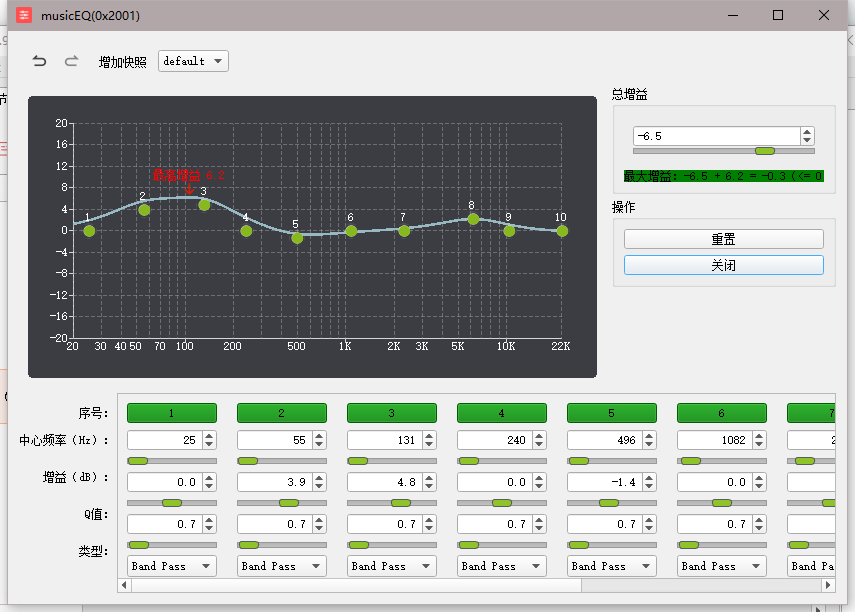Open band 4 Band Pass type dropdown

(502, 566)
